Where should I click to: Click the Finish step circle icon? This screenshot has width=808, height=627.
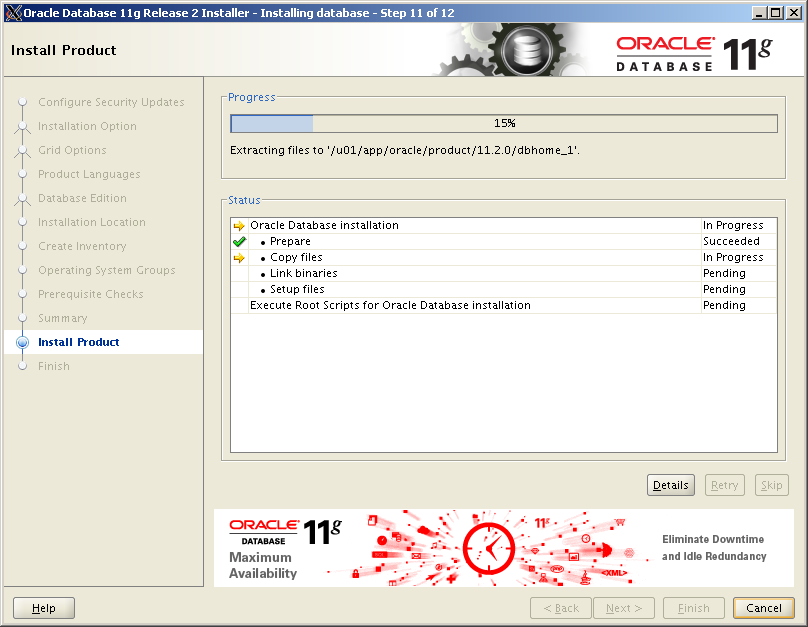(x=22, y=366)
